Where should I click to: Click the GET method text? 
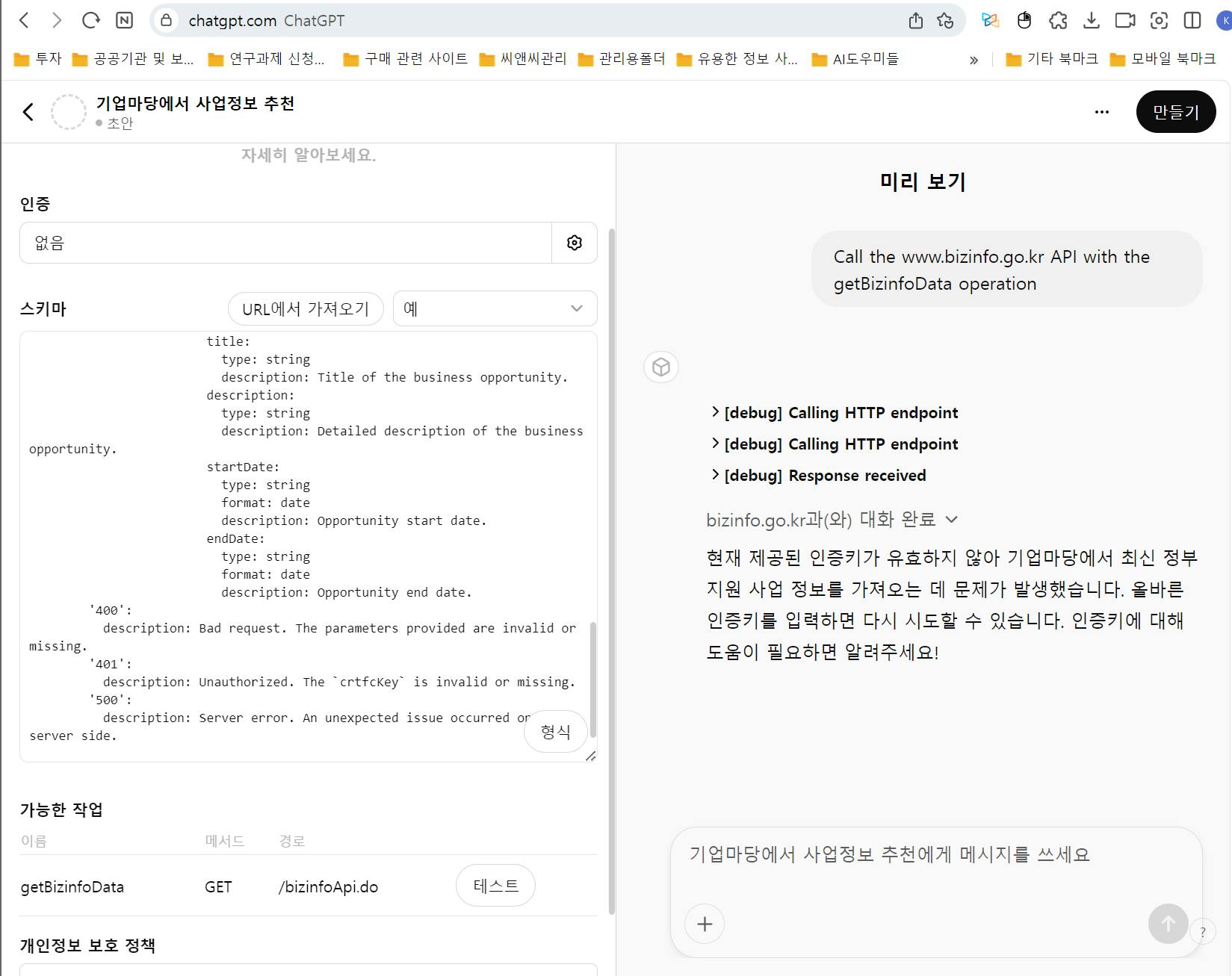(218, 887)
